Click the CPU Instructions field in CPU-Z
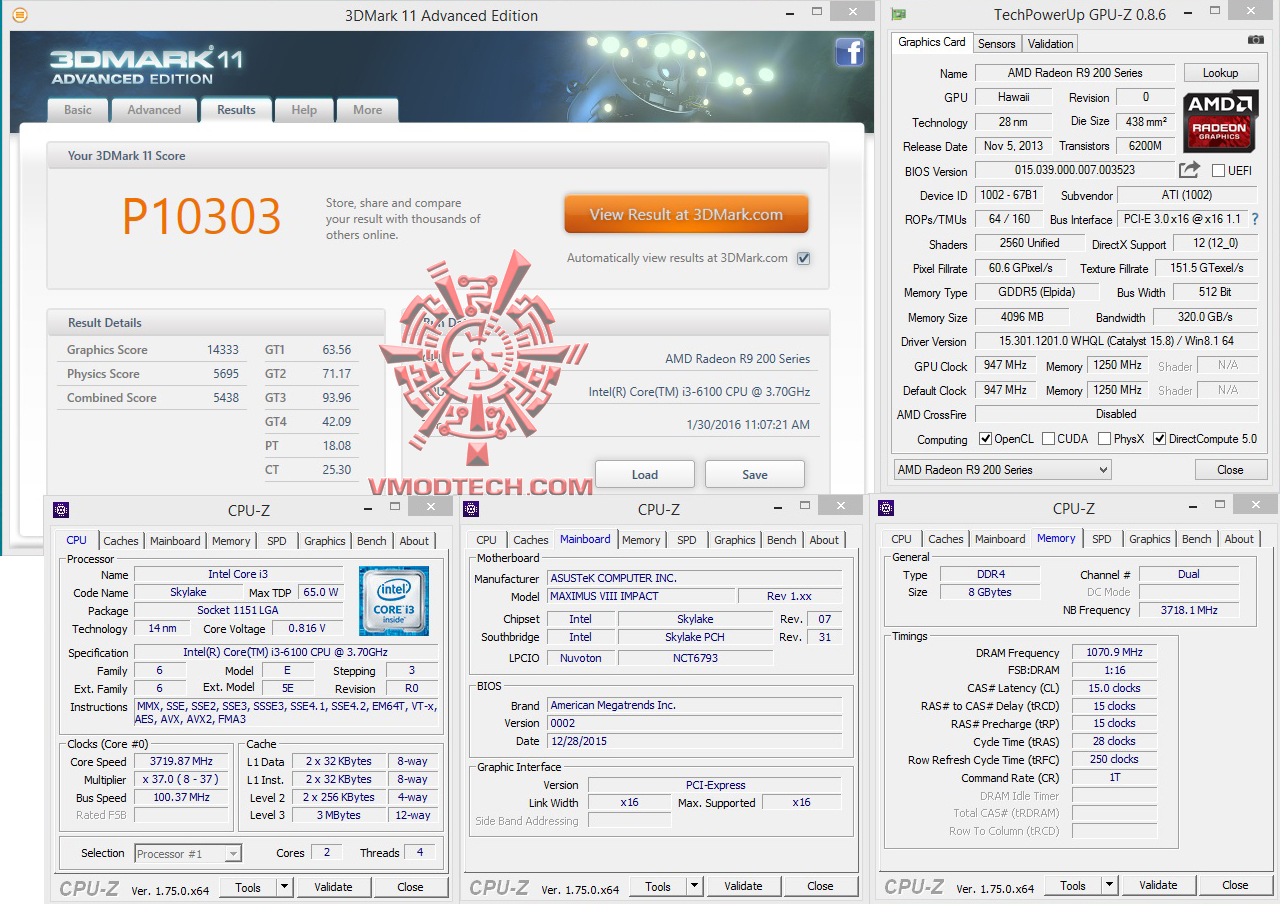The height and width of the screenshot is (904, 1280). tap(286, 712)
